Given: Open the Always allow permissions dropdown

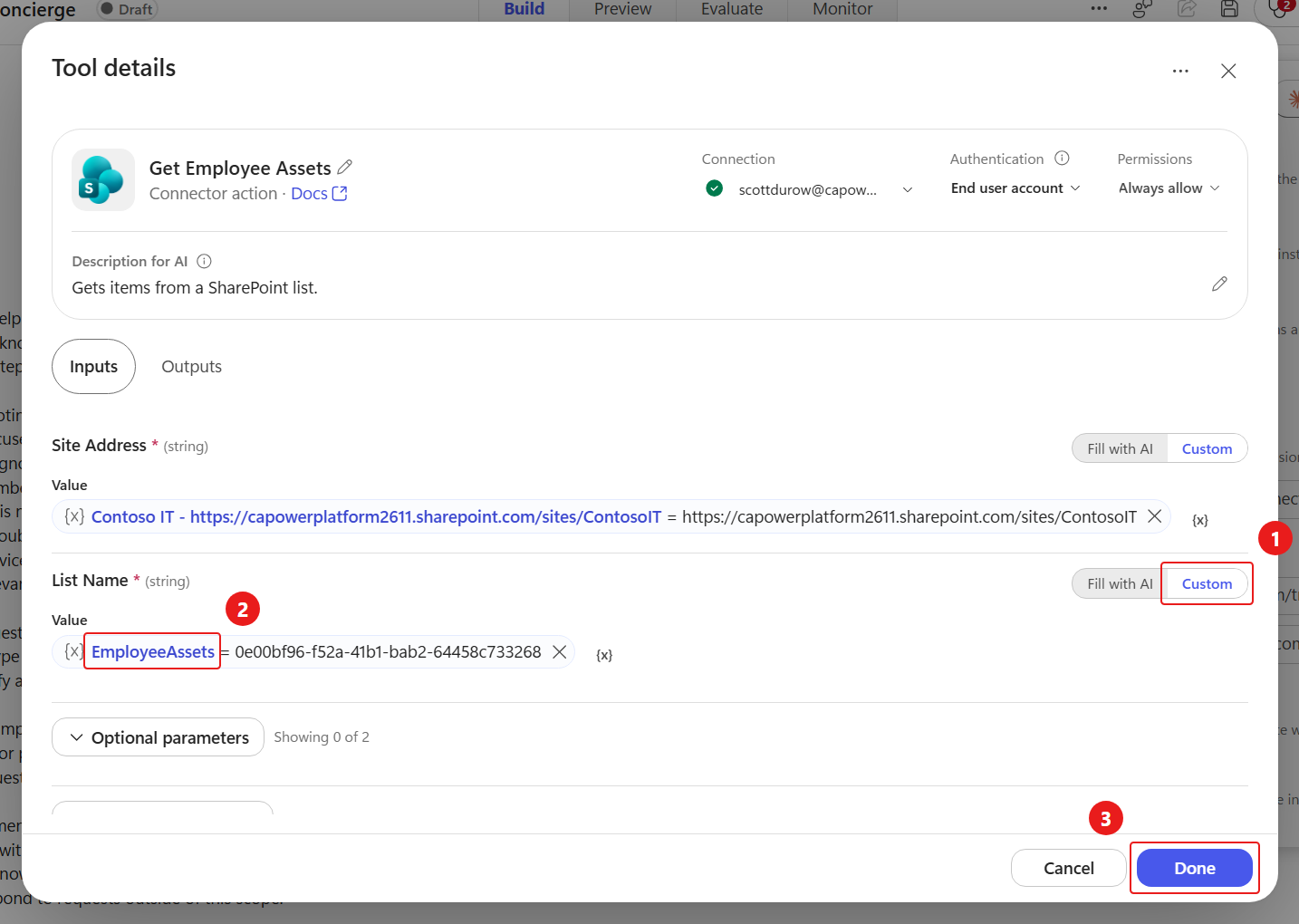Looking at the screenshot, I should tap(1169, 188).
